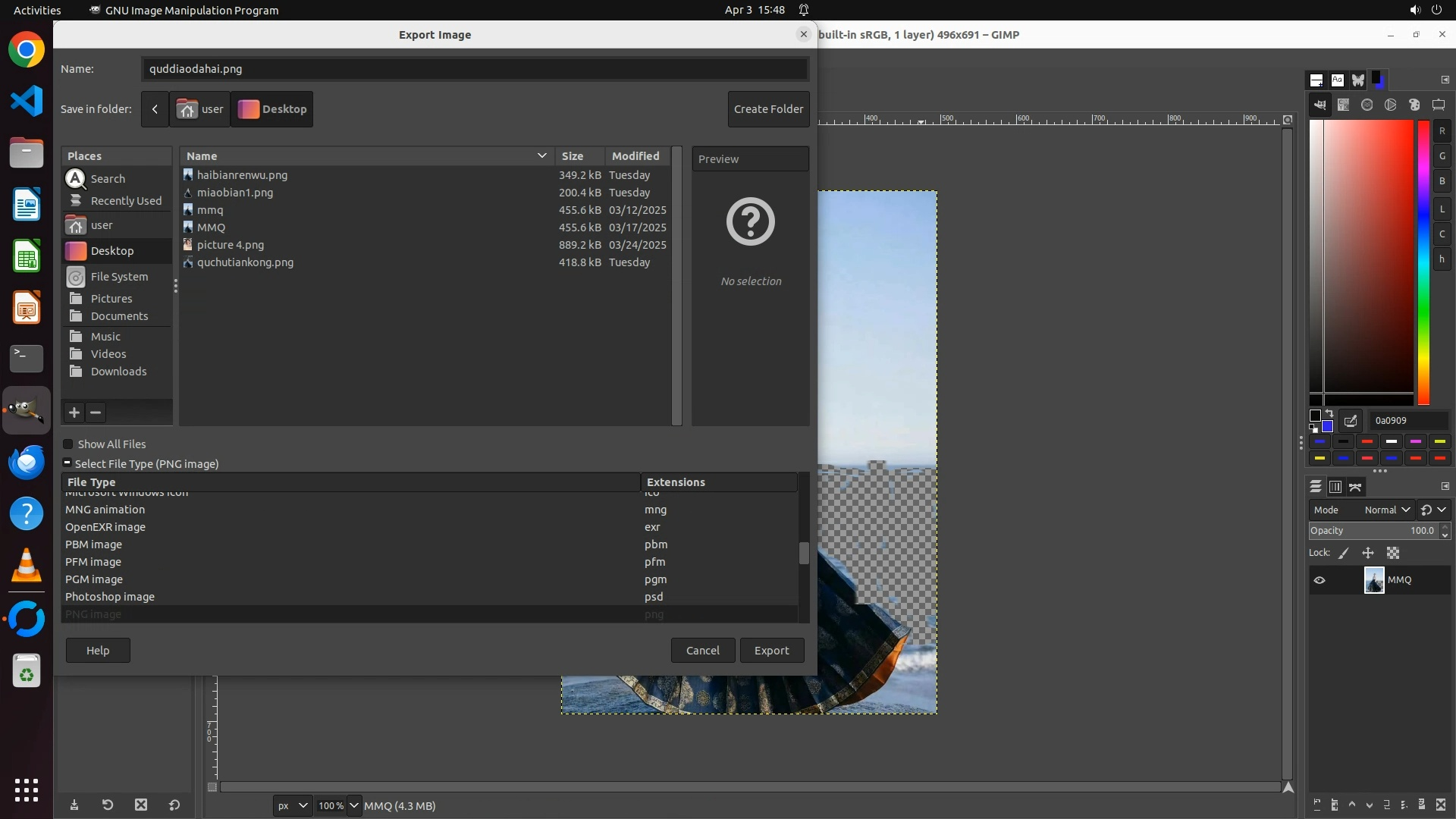Open the Paths tab icon
1456x819 pixels.
(x=1356, y=487)
